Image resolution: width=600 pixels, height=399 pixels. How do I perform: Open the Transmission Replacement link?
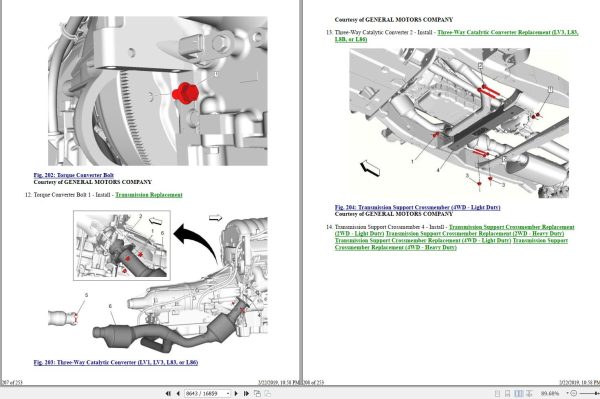[x=149, y=195]
